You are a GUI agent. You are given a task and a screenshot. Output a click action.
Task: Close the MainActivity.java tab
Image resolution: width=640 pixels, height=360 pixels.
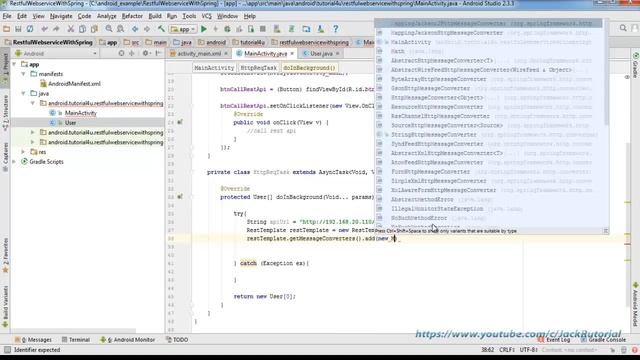(292, 53)
